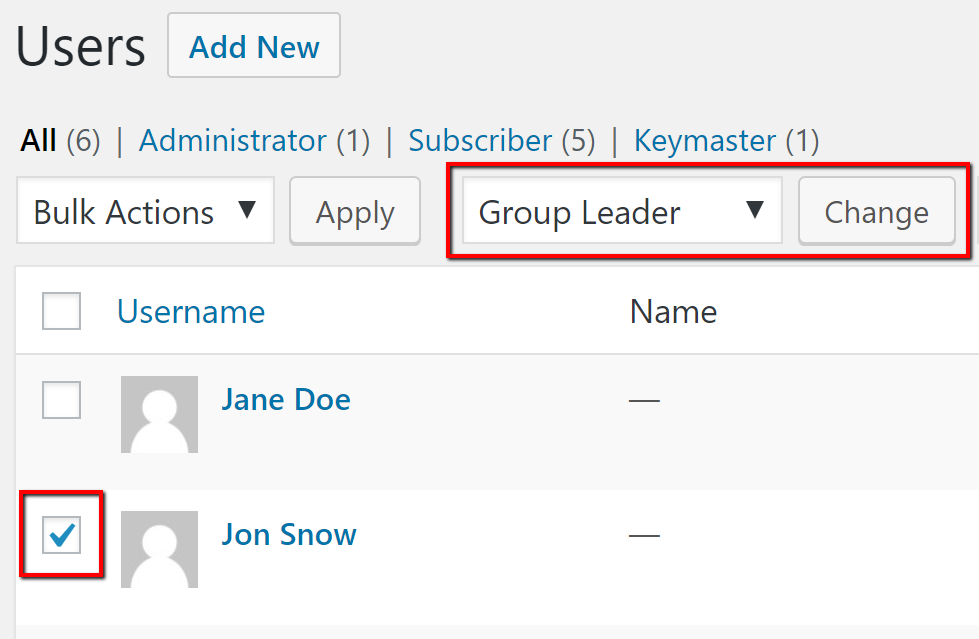
Task: Sort by the Username column header
Action: click(x=191, y=312)
